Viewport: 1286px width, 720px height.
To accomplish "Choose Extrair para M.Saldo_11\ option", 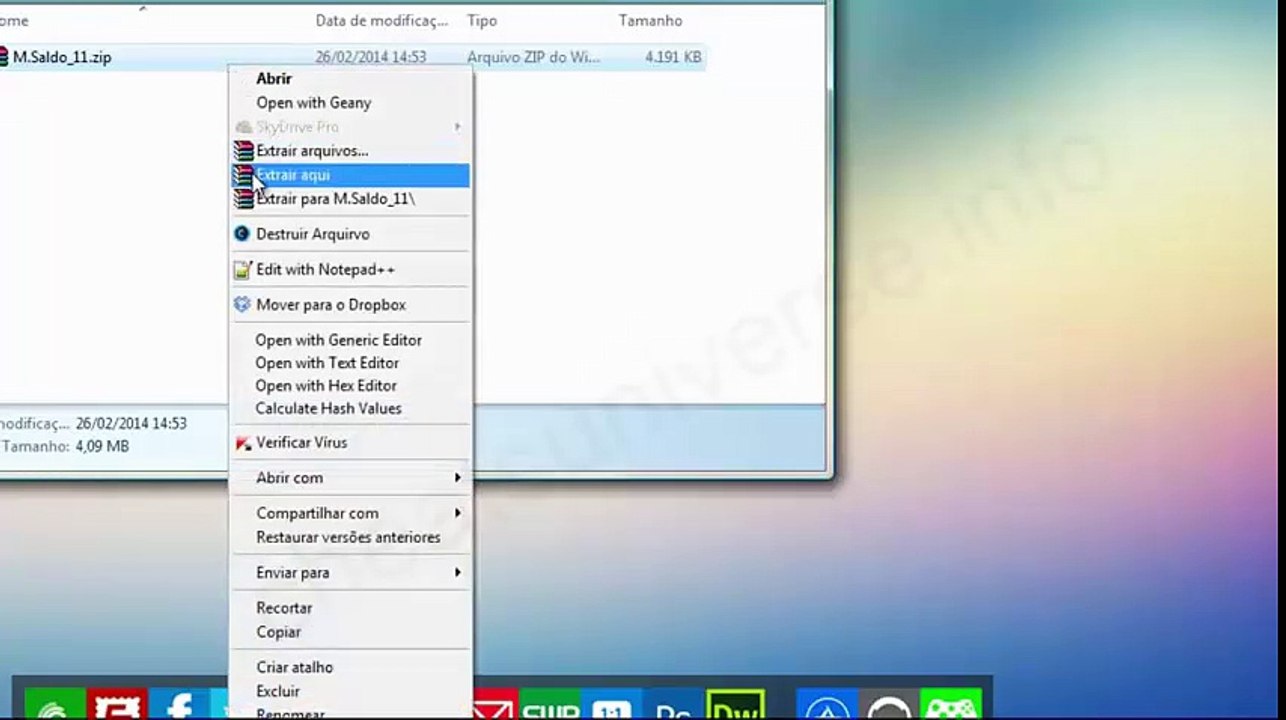I will 350,199.
